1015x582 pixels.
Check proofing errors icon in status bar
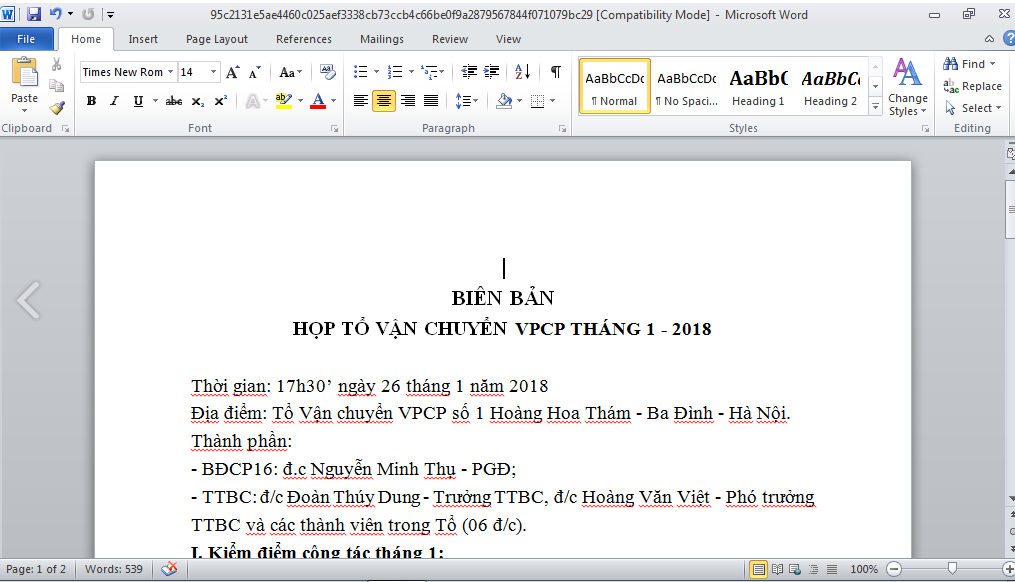tap(170, 569)
